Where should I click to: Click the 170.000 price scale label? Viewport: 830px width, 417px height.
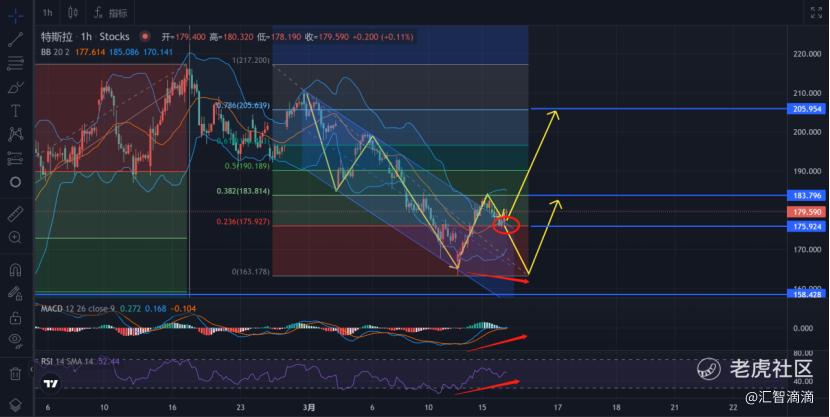coord(807,249)
